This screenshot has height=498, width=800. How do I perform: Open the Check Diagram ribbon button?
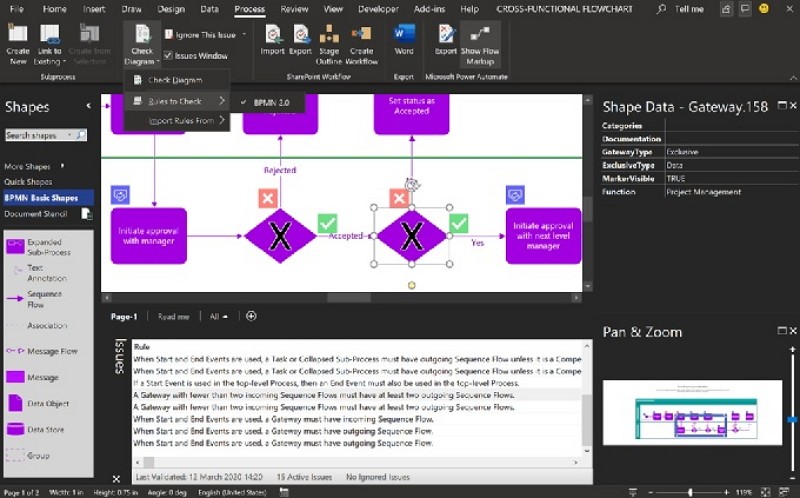click(142, 46)
